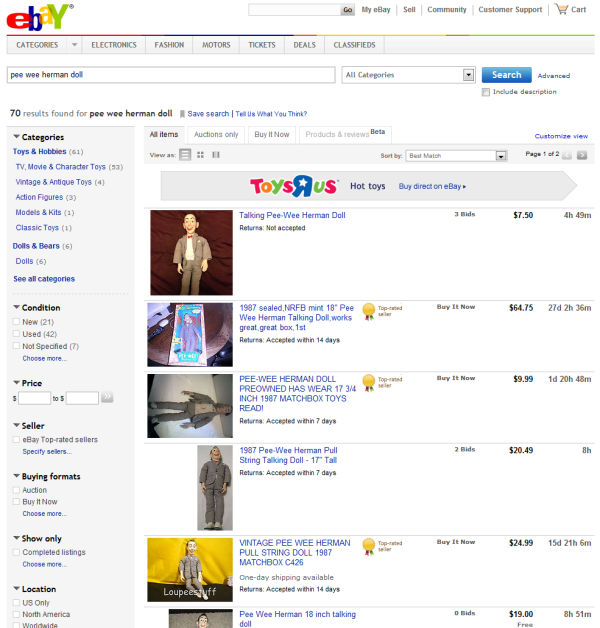Open the Sort by Best Match dropdown
This screenshot has width=600, height=628.
pyautogui.click(x=457, y=156)
